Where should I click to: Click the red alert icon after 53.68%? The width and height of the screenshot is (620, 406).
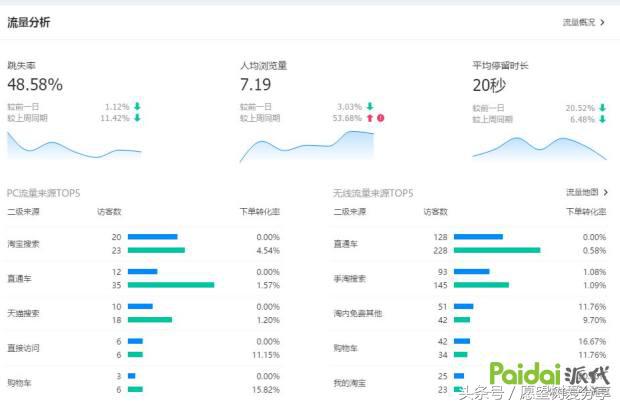[380, 118]
